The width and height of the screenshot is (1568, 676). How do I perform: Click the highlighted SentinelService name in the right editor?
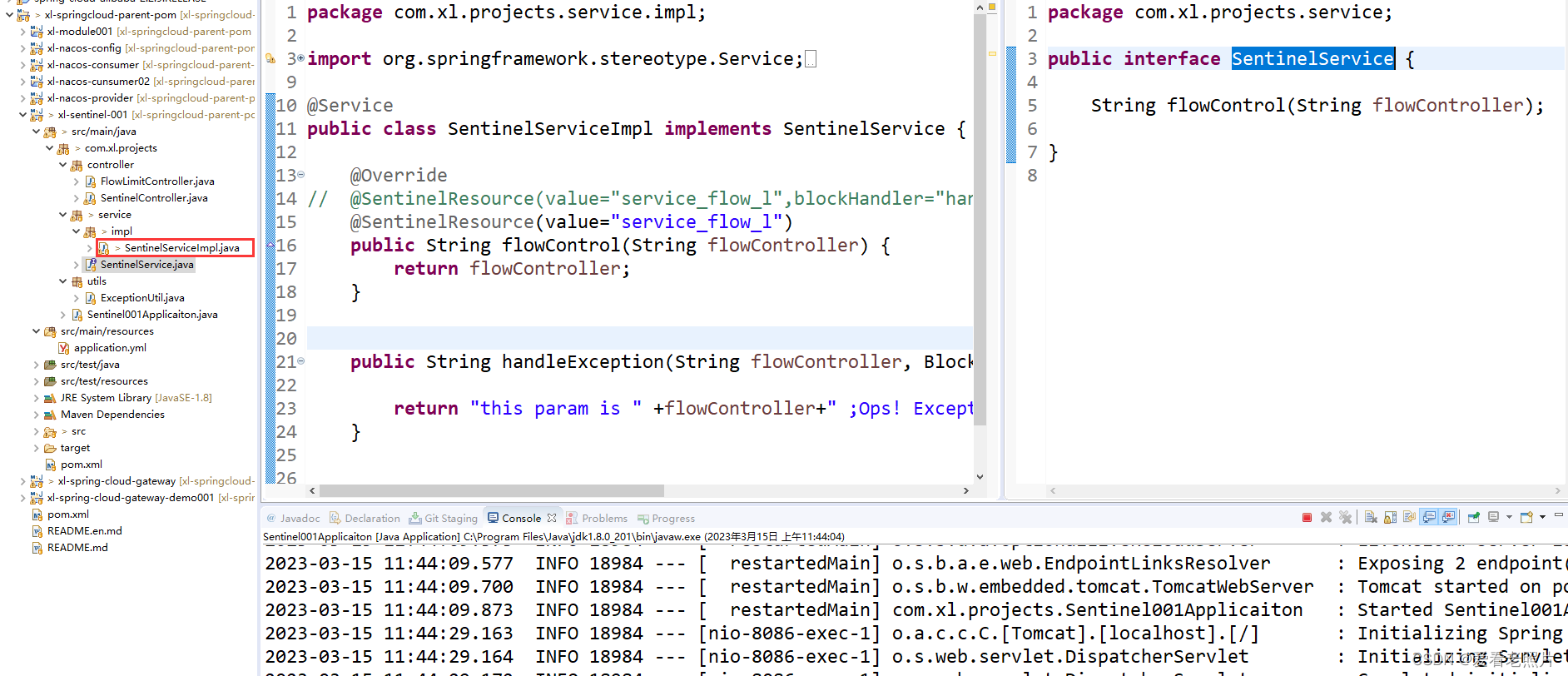(x=1312, y=58)
